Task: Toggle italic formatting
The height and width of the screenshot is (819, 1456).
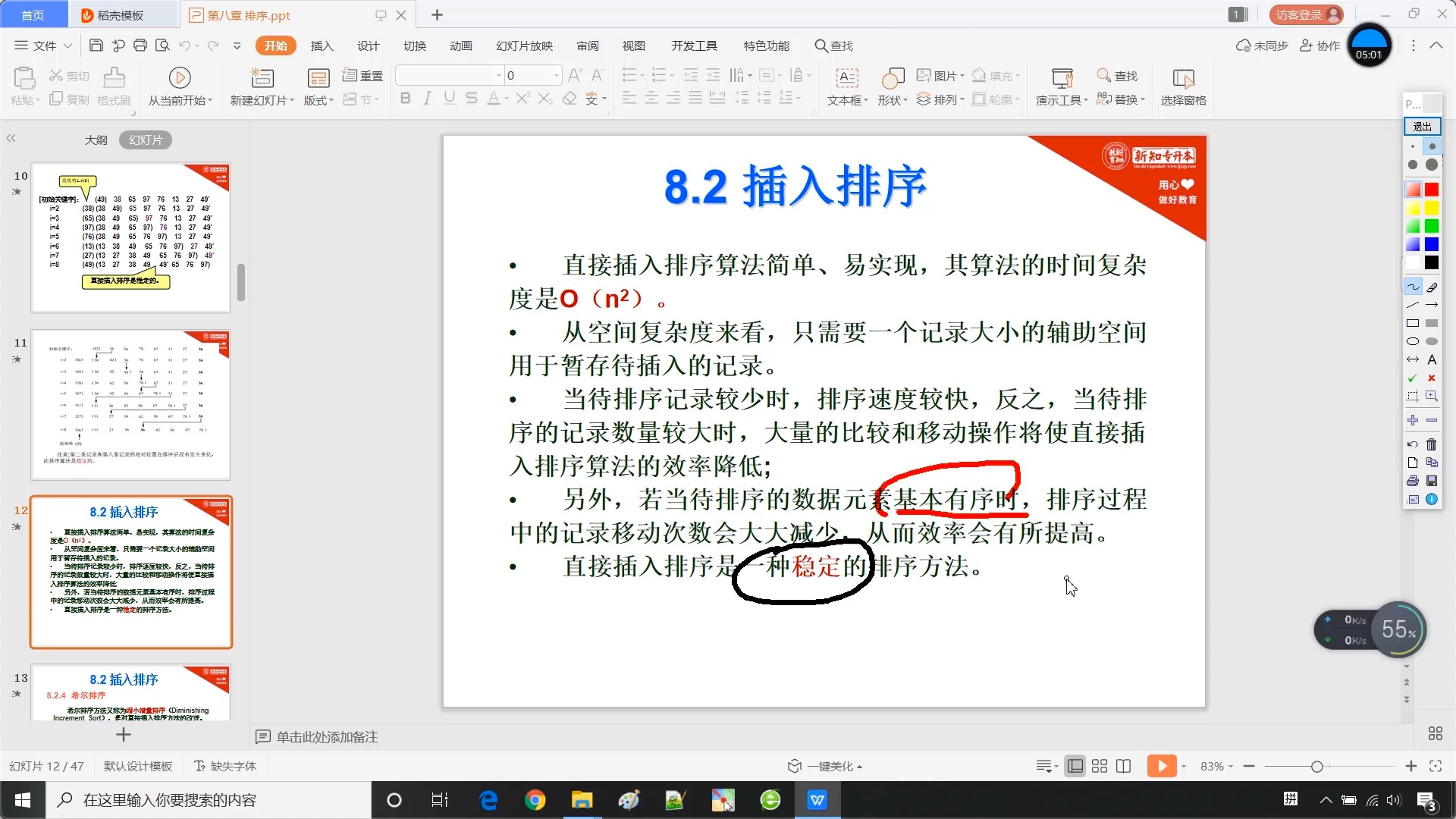Action: 428,99
